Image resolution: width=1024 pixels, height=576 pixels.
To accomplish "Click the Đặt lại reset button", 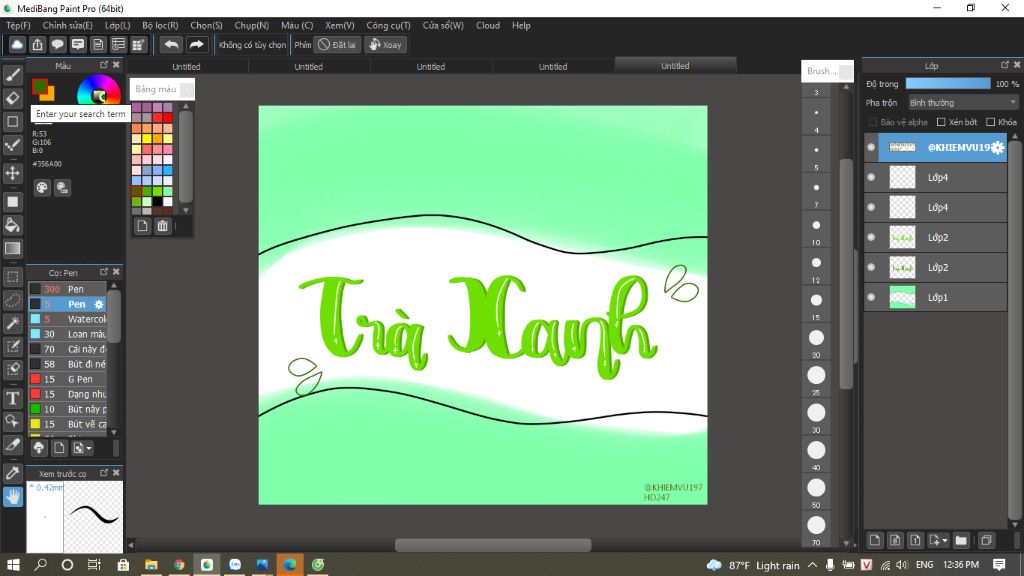I will [x=337, y=44].
